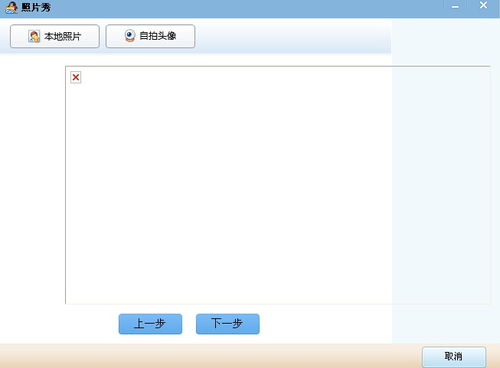Click the QQ penguin icon in title bar
The height and width of the screenshot is (368, 500).
pos(11,7)
